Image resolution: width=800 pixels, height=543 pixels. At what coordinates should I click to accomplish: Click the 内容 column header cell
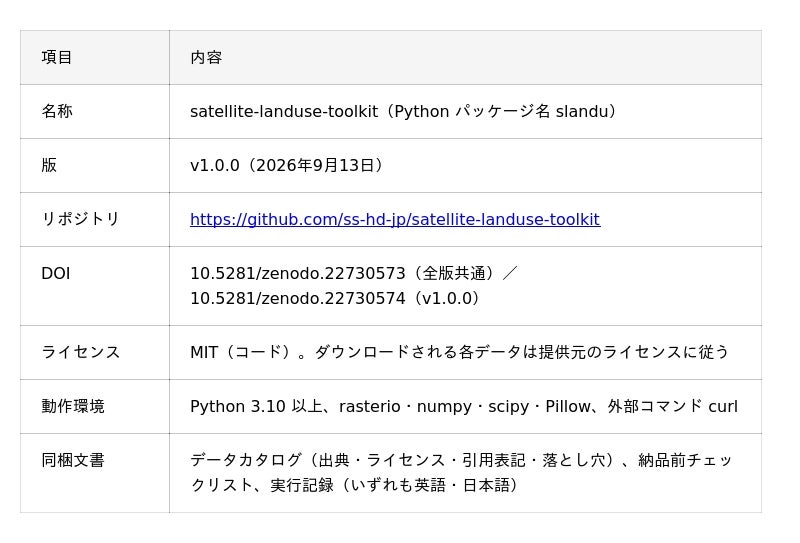click(465, 57)
